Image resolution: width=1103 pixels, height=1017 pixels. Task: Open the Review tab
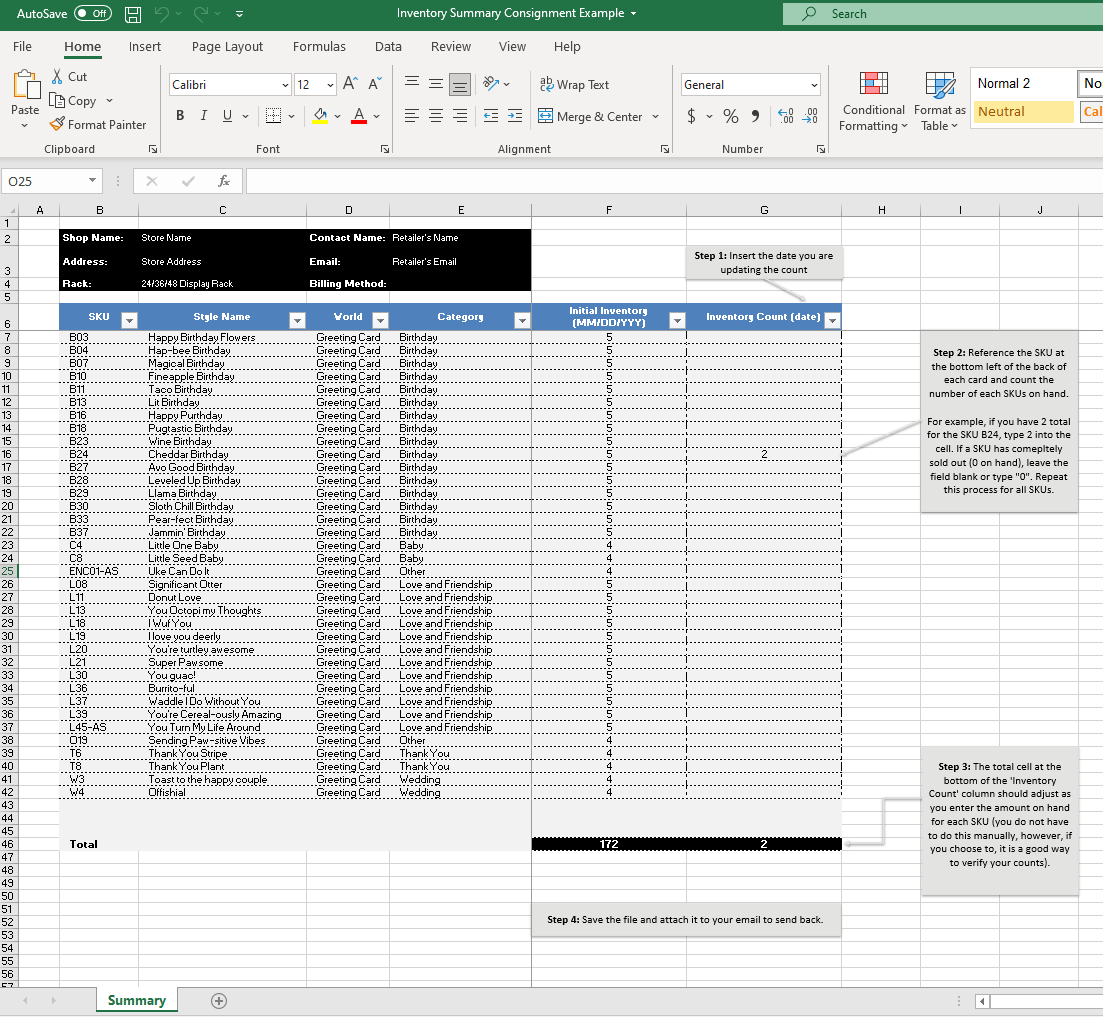[x=450, y=46]
